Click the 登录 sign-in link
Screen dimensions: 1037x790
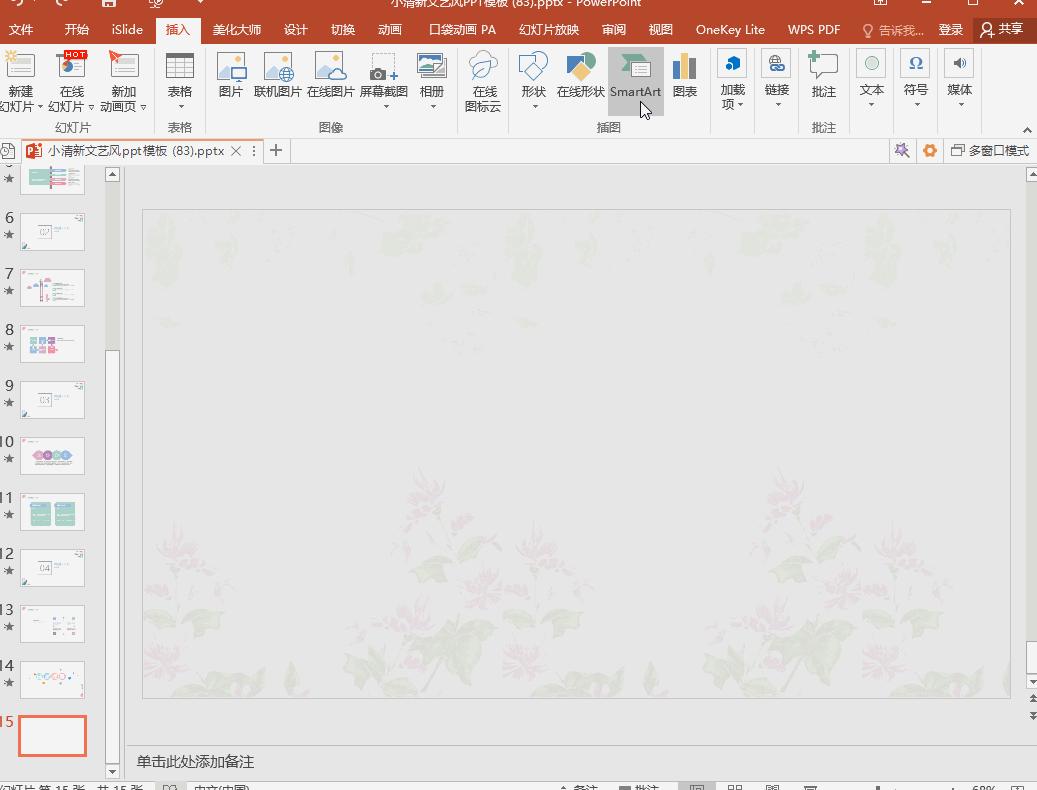click(951, 29)
